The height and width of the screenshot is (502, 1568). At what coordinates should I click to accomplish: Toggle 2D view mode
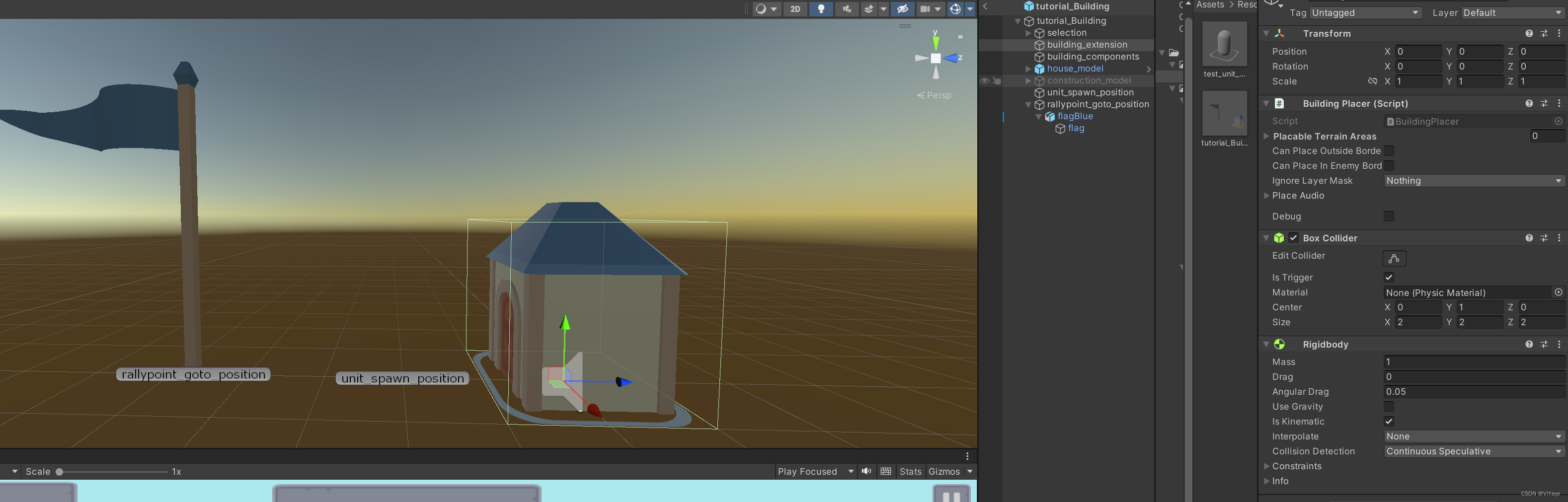[795, 8]
